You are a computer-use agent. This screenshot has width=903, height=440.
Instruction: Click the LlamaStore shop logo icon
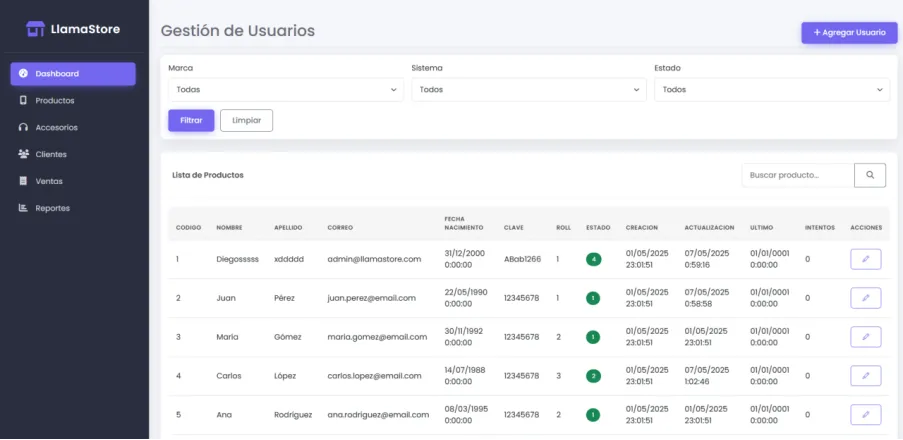tap(35, 29)
